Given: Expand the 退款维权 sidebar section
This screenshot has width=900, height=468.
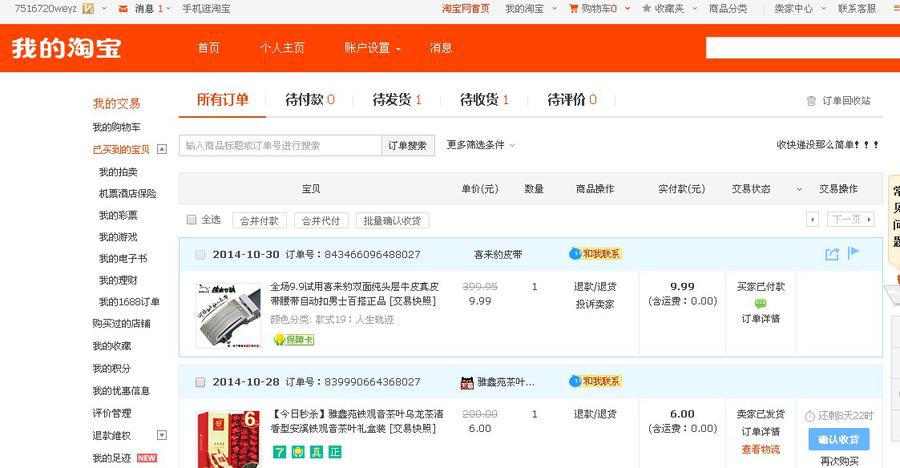Looking at the screenshot, I should (162, 435).
